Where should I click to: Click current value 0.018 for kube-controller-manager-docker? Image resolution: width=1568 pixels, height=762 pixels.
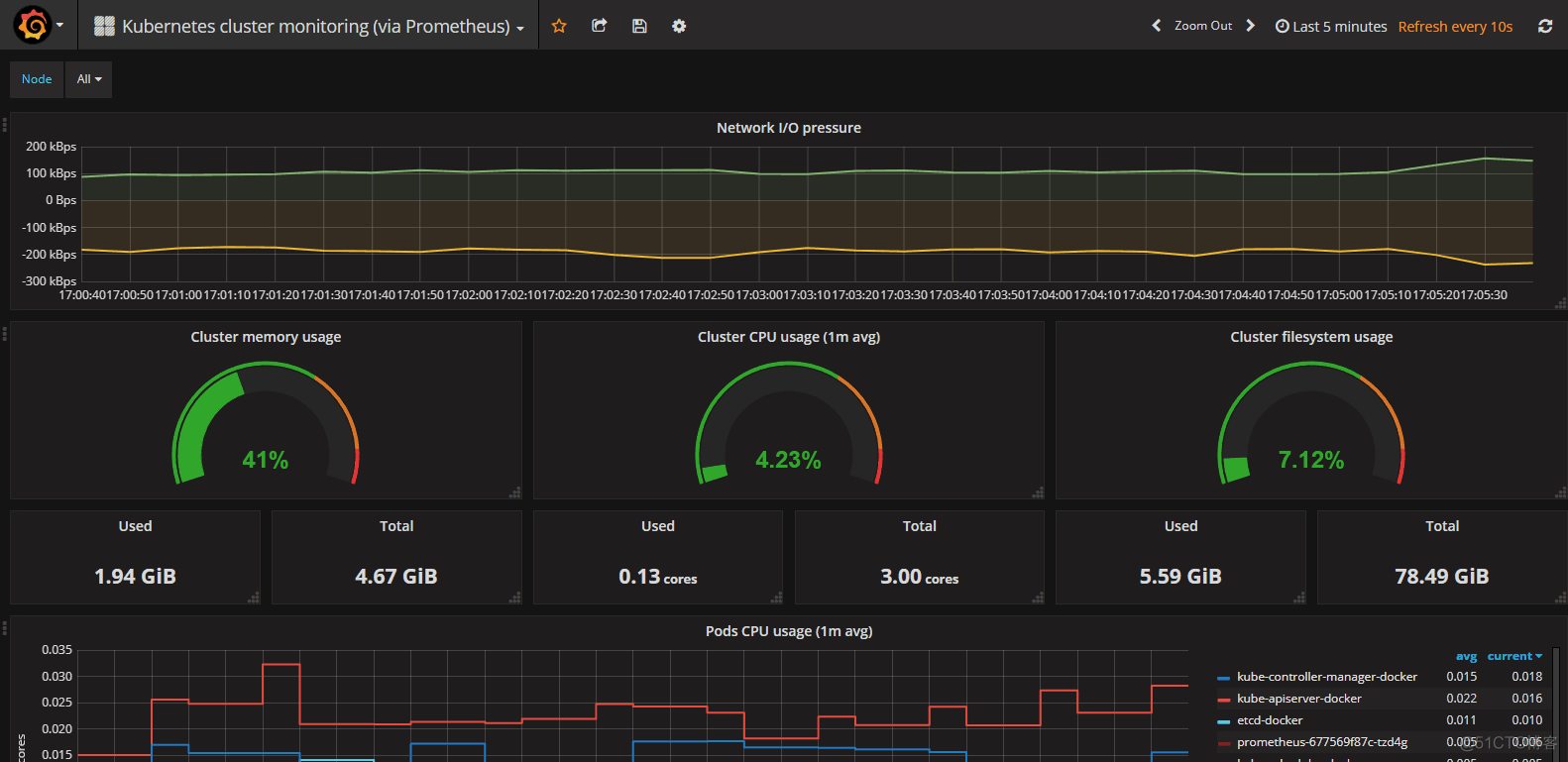pyautogui.click(x=1526, y=677)
